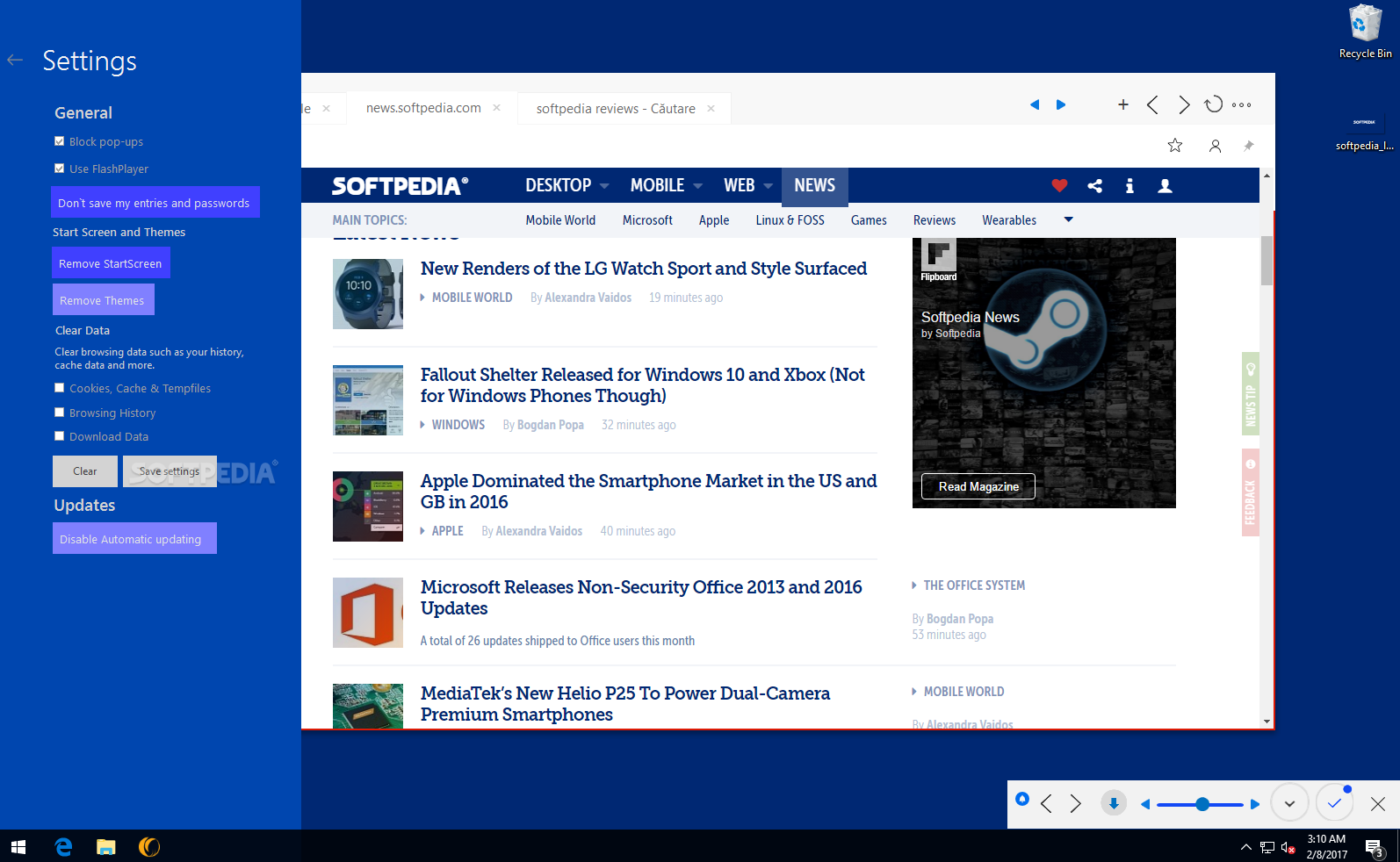This screenshot has height=862, width=1400.
Task: Click the Softpedia share icon
Action: coord(1095,185)
